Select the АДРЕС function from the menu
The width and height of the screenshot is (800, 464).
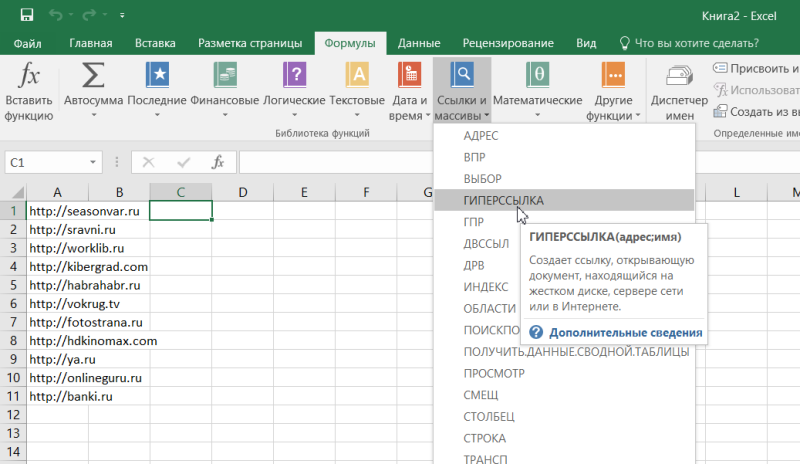(x=564, y=136)
